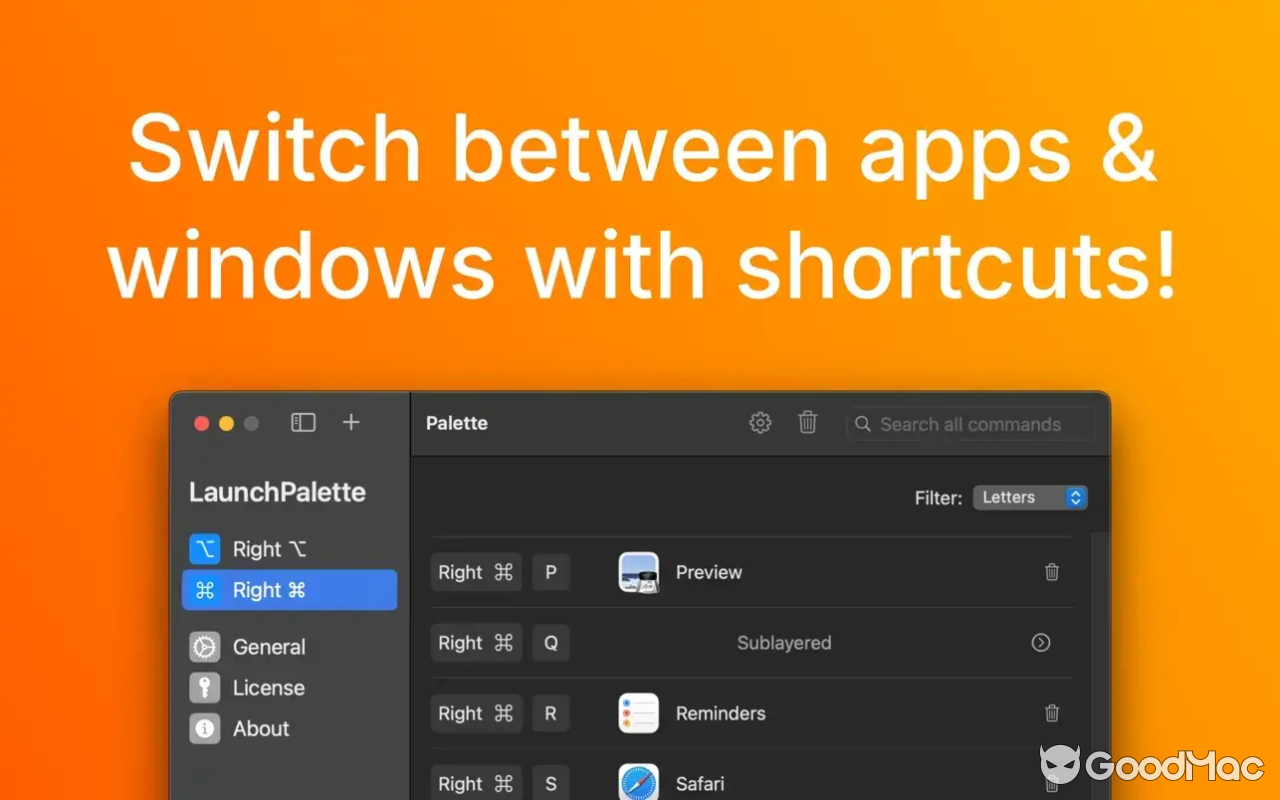The height and width of the screenshot is (800, 1280).
Task: Add a new palette with the plus icon
Action: (x=351, y=422)
